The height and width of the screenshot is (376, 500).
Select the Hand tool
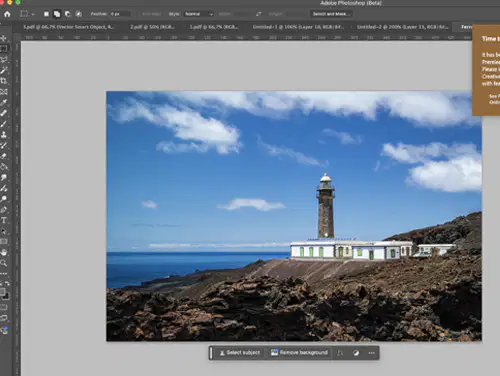(4, 252)
